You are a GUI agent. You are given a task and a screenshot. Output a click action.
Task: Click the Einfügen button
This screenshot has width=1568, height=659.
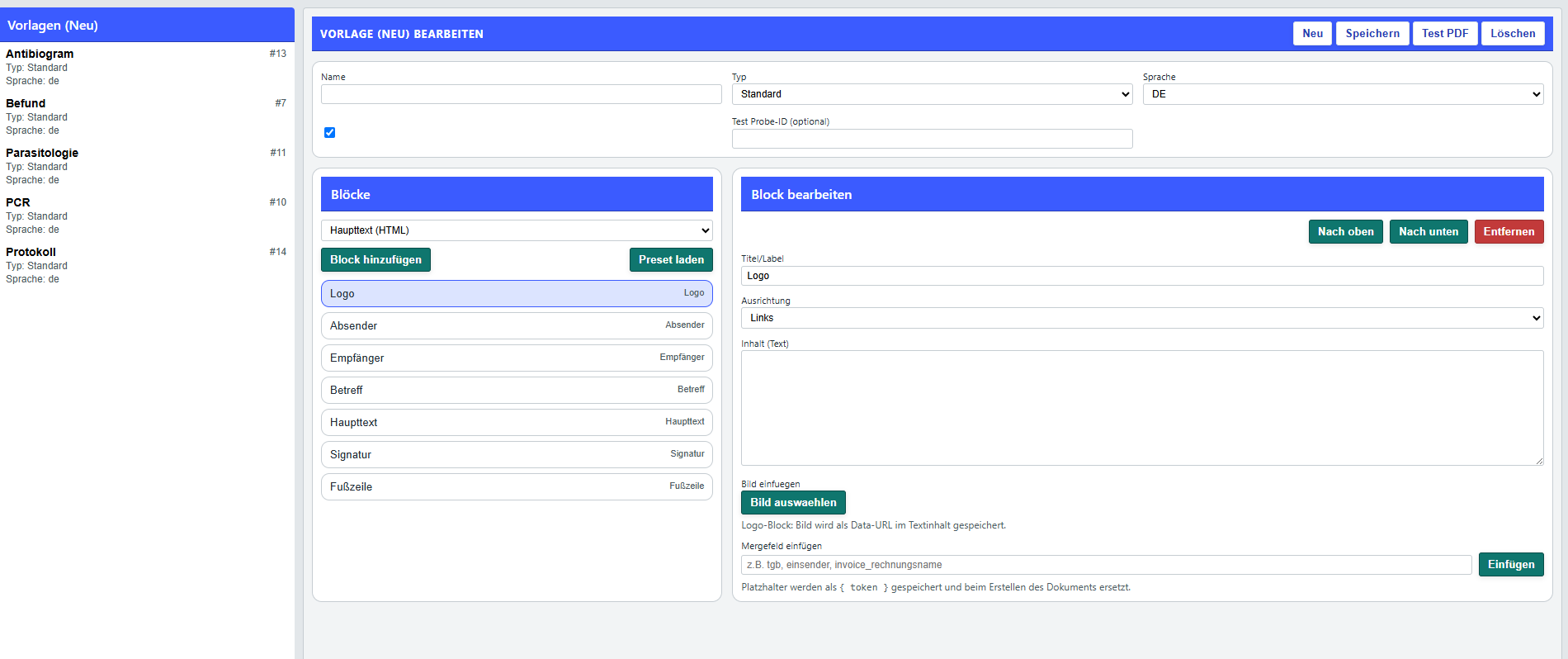pos(1511,565)
